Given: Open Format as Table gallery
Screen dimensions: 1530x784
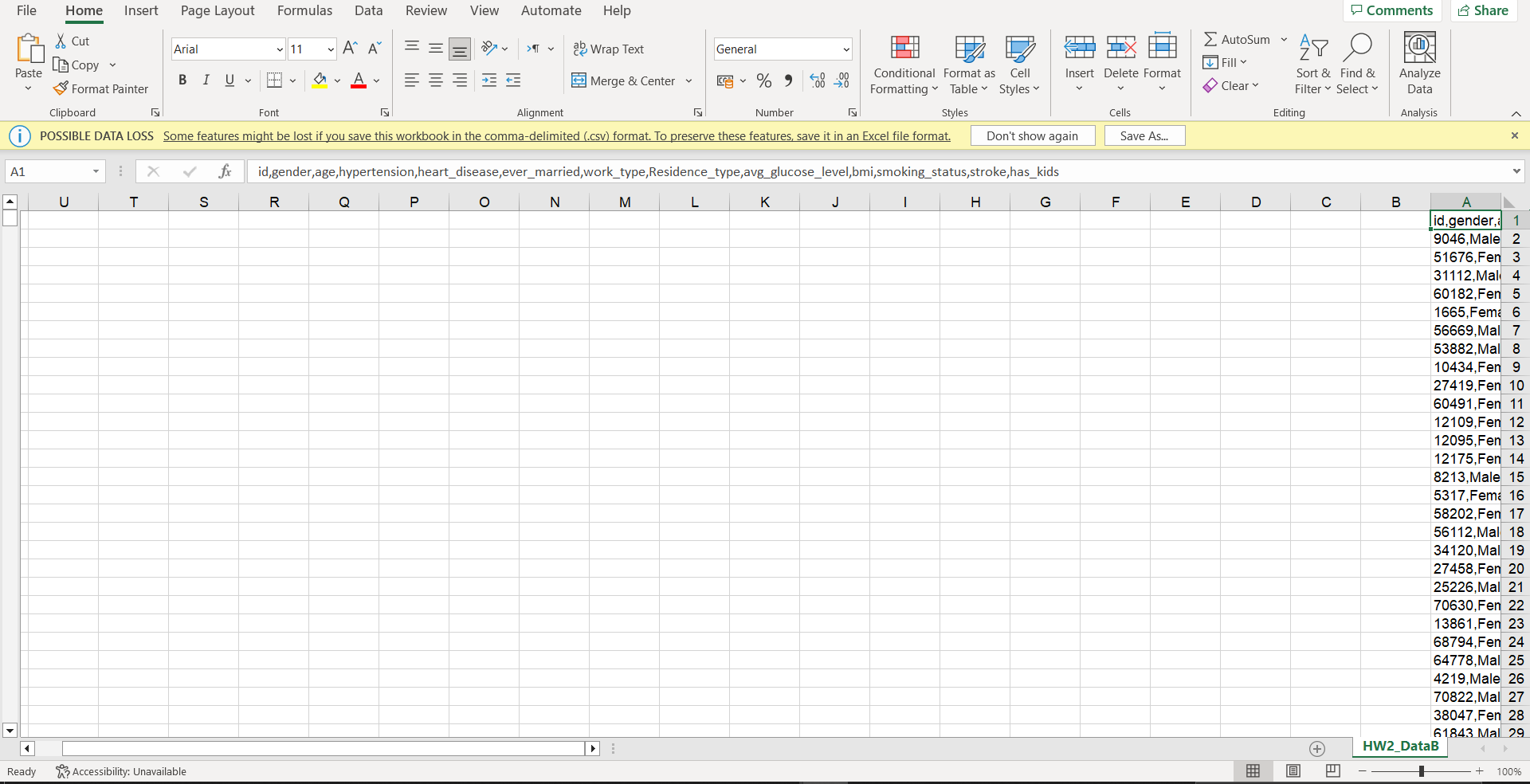Looking at the screenshot, I should pos(969,65).
